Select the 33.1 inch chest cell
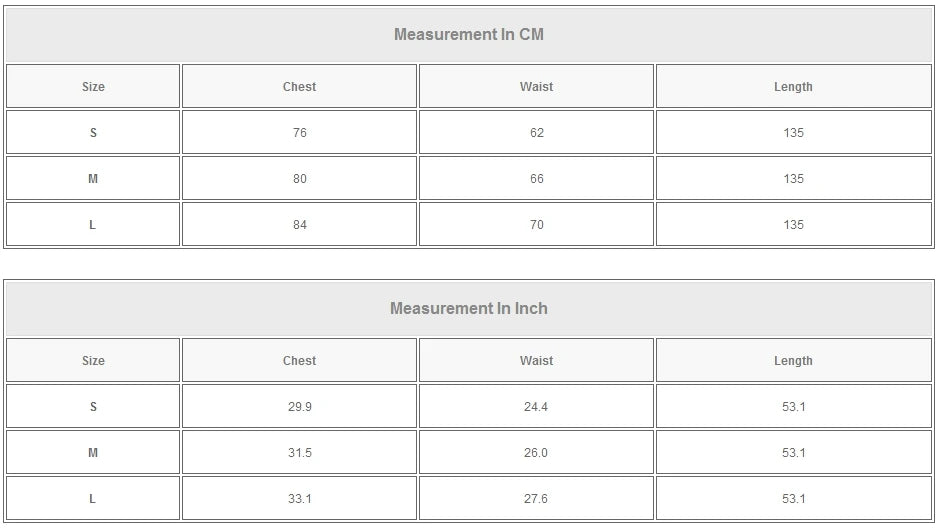Screen dimensions: 943x529 click(299, 499)
